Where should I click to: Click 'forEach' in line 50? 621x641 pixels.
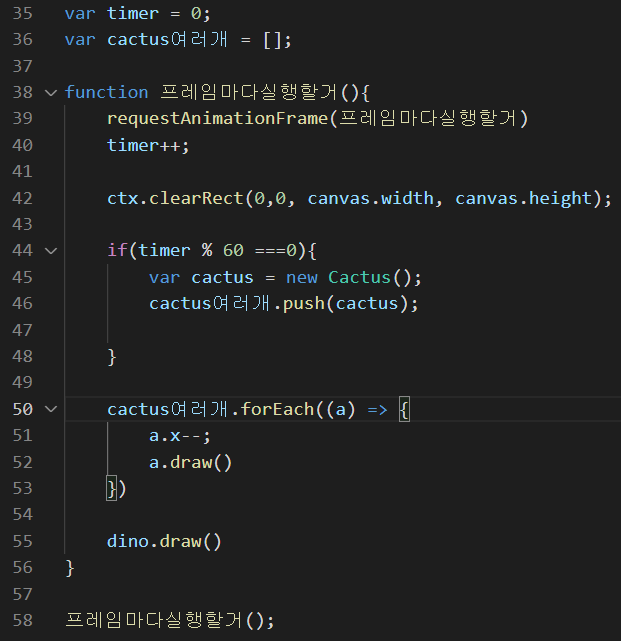coord(277,409)
